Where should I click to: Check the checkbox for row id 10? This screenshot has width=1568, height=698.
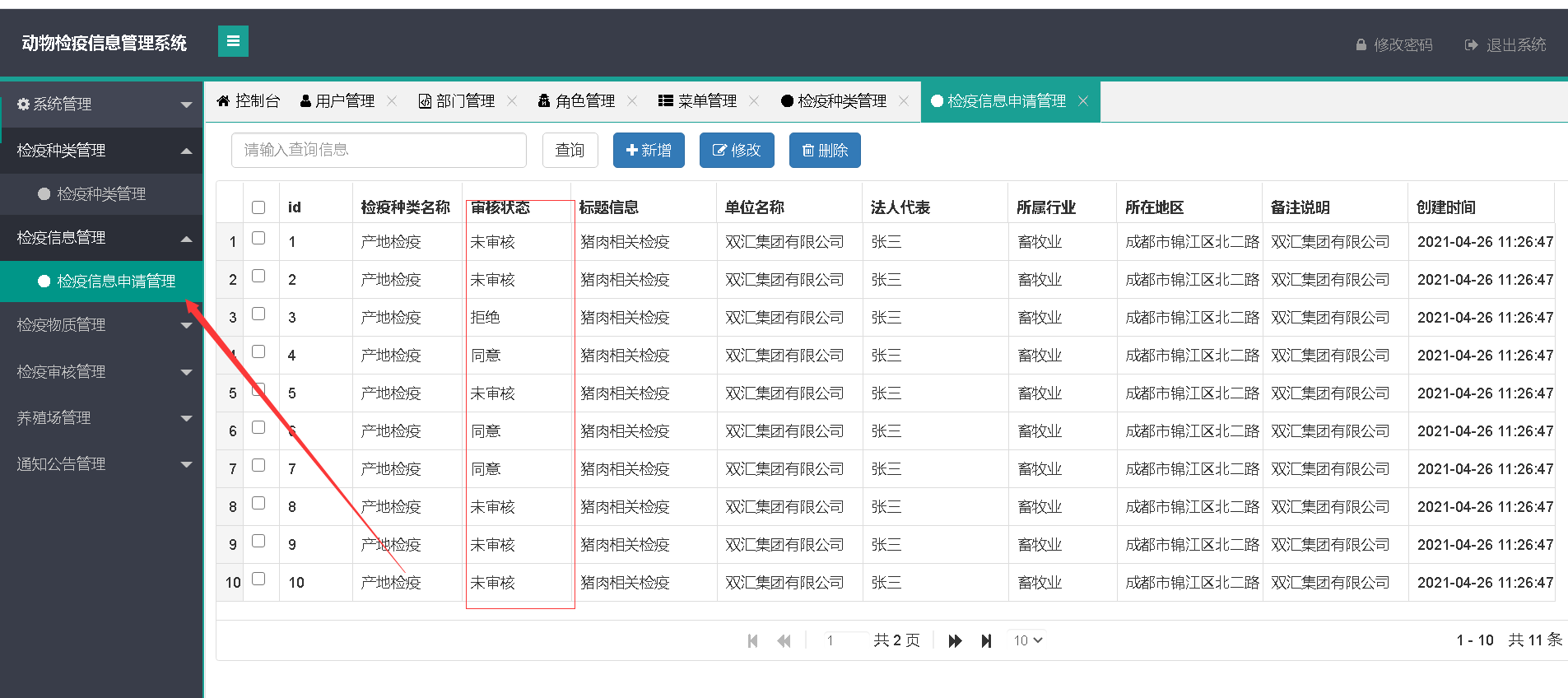coord(258,579)
